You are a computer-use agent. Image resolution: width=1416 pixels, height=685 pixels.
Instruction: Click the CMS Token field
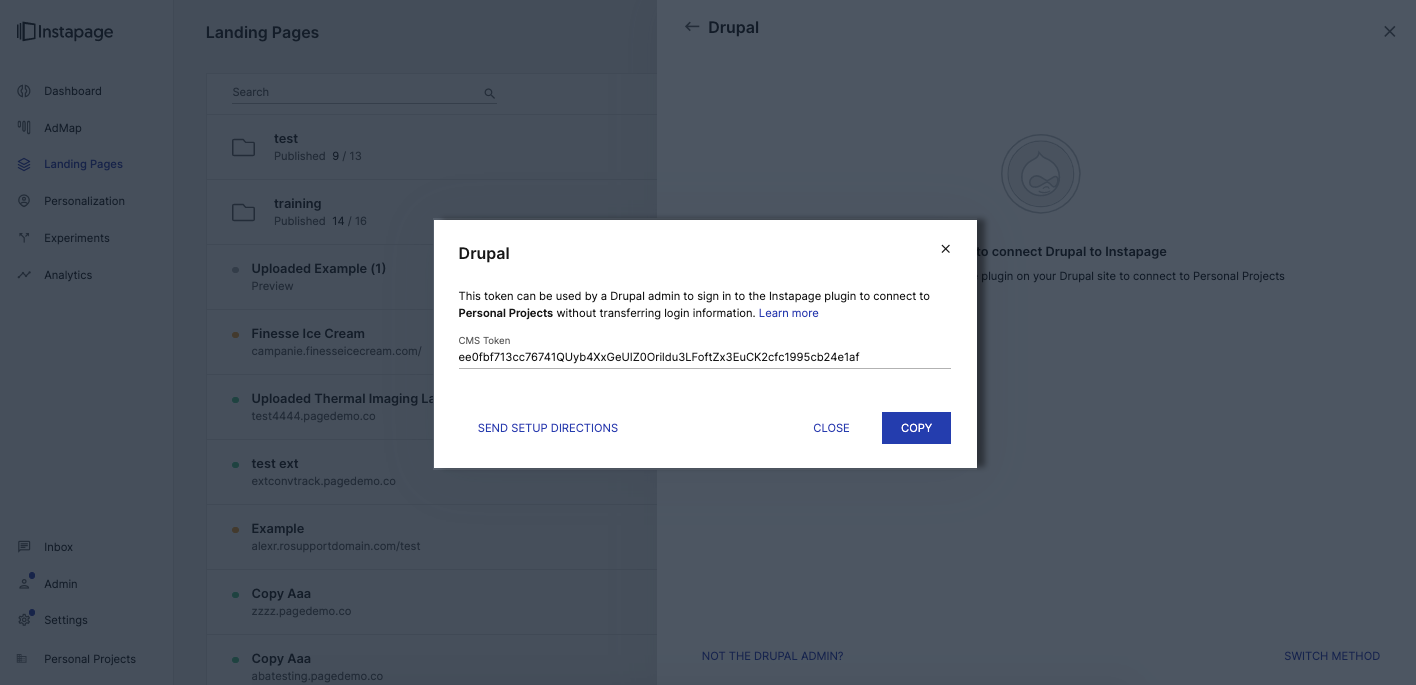(704, 357)
